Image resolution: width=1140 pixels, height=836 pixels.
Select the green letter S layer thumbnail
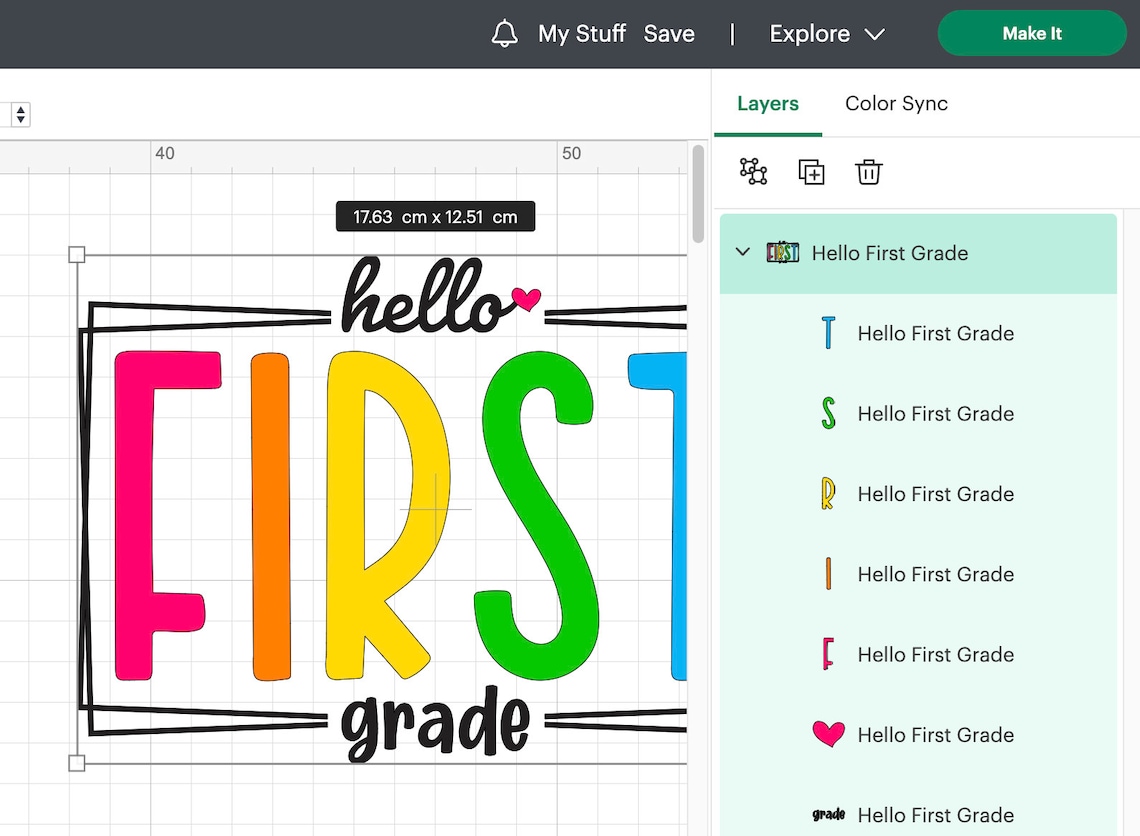(x=827, y=413)
